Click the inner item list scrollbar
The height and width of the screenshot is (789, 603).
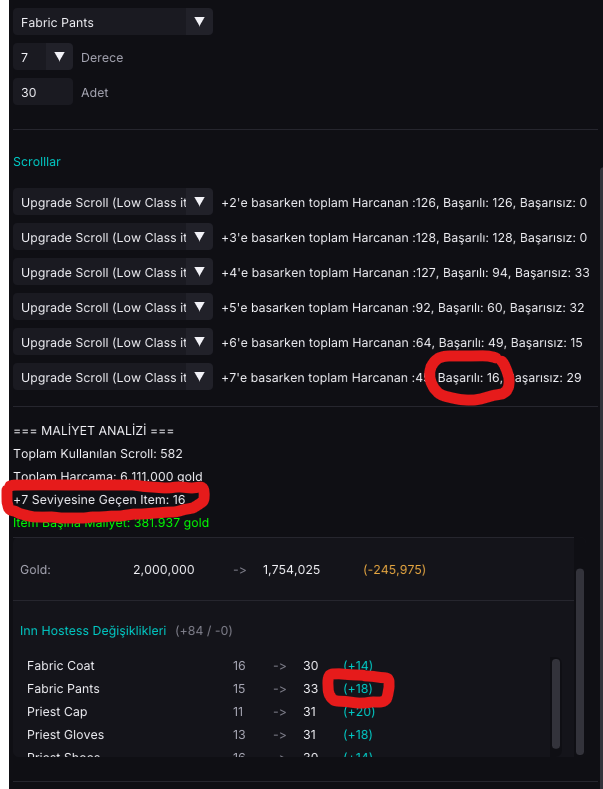tap(556, 703)
